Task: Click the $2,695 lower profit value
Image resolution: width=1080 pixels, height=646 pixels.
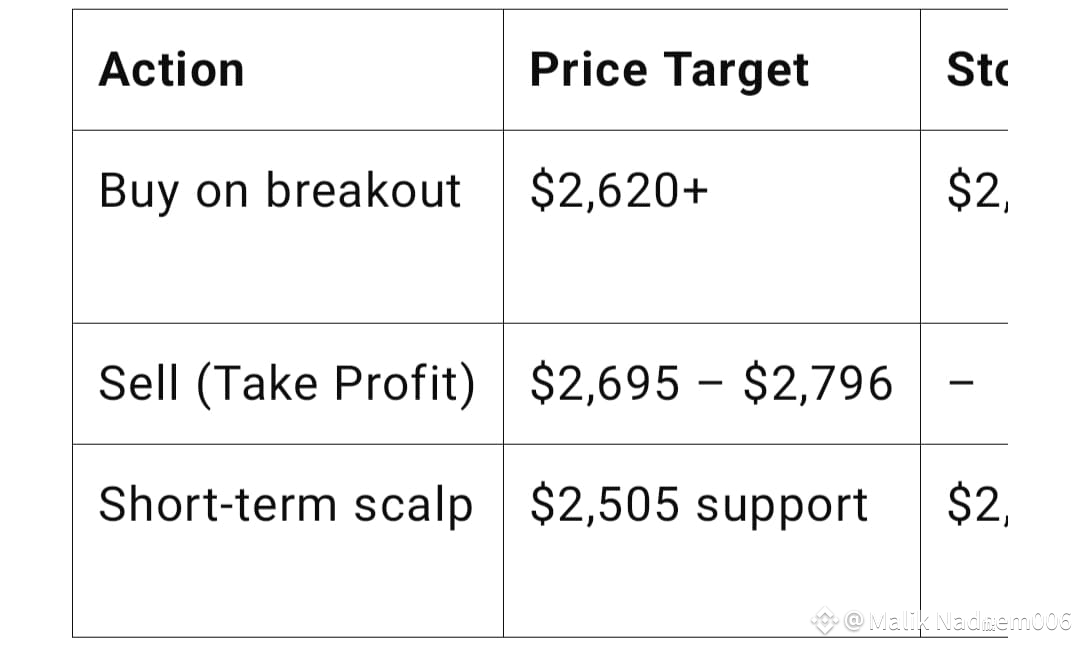Action: 605,383
